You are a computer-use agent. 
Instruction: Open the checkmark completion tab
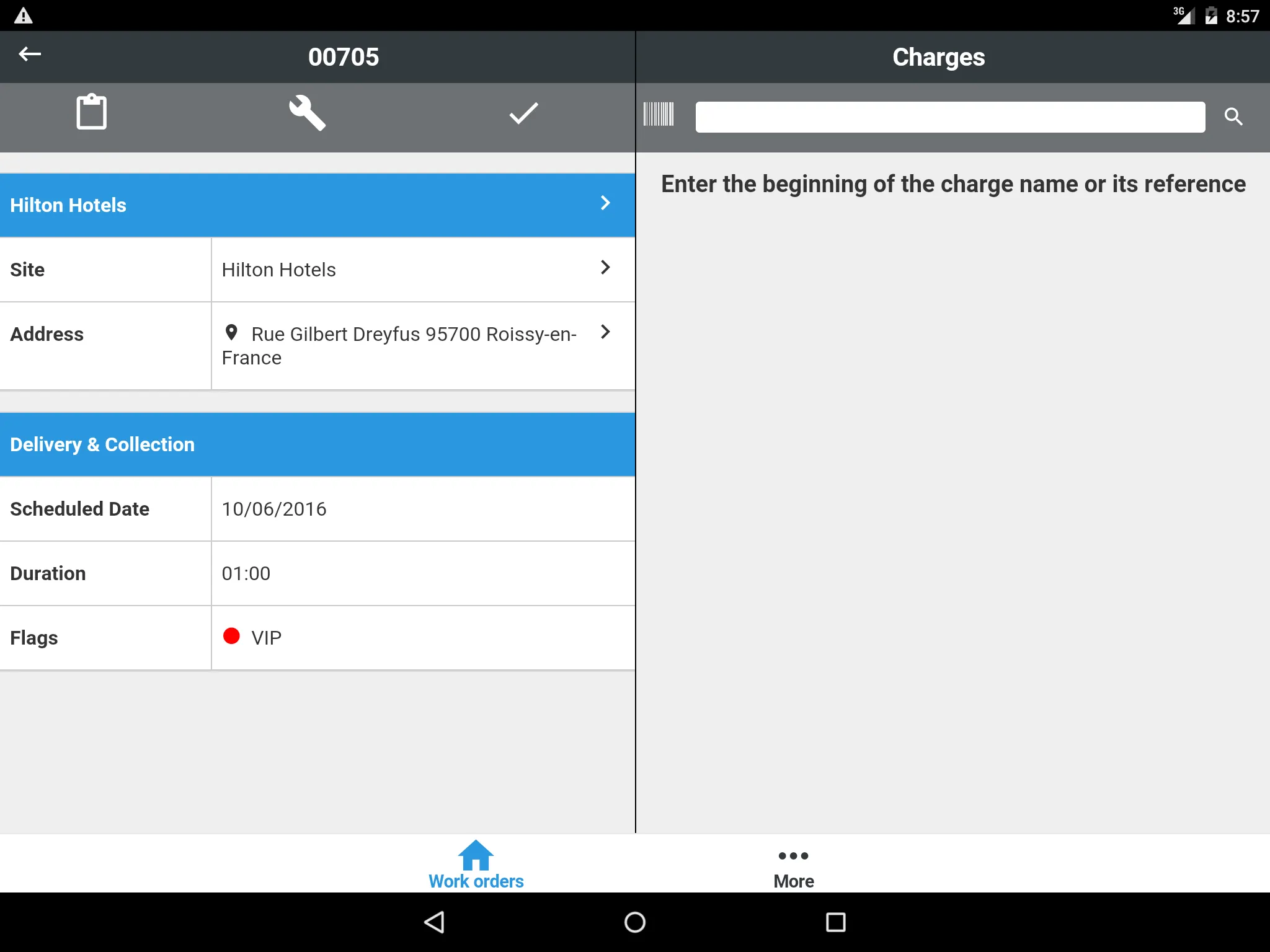523,113
